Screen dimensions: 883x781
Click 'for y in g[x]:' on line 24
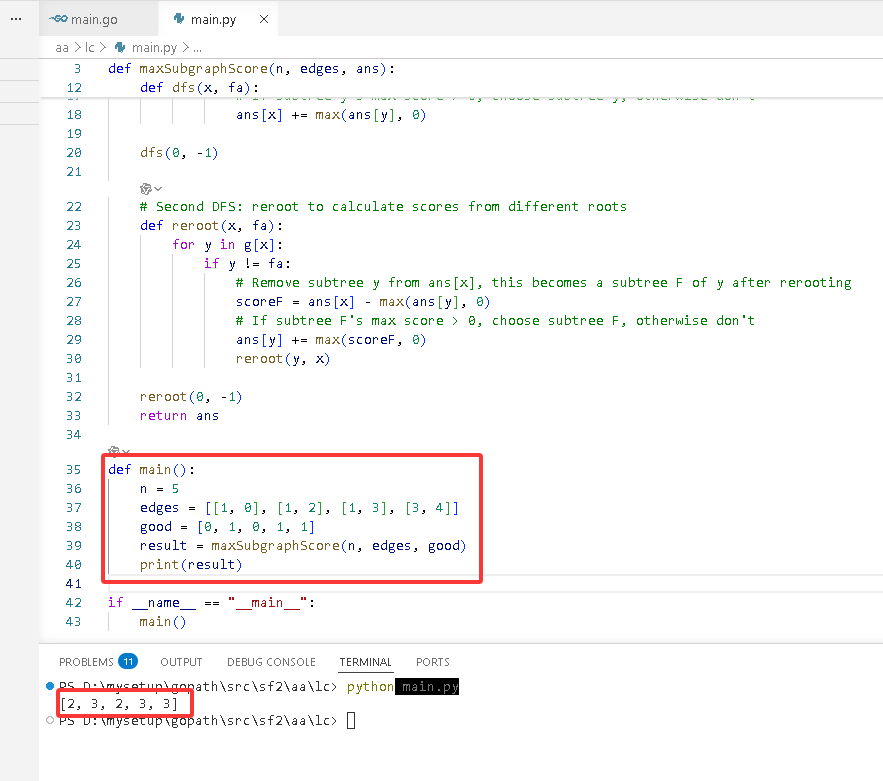click(x=228, y=245)
